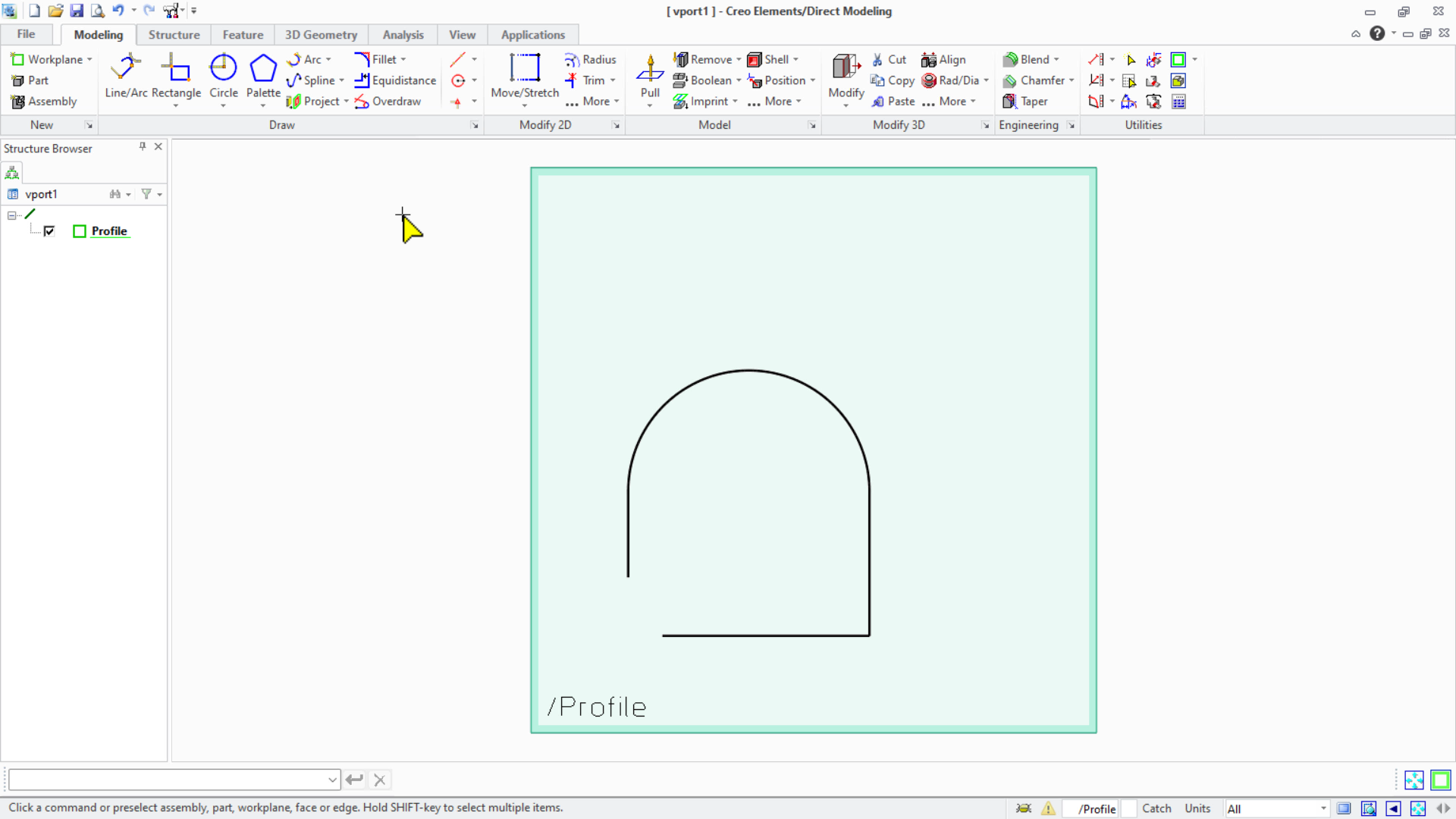Open the Arc dropdown menu
The height and width of the screenshot is (819, 1456).
click(x=328, y=59)
